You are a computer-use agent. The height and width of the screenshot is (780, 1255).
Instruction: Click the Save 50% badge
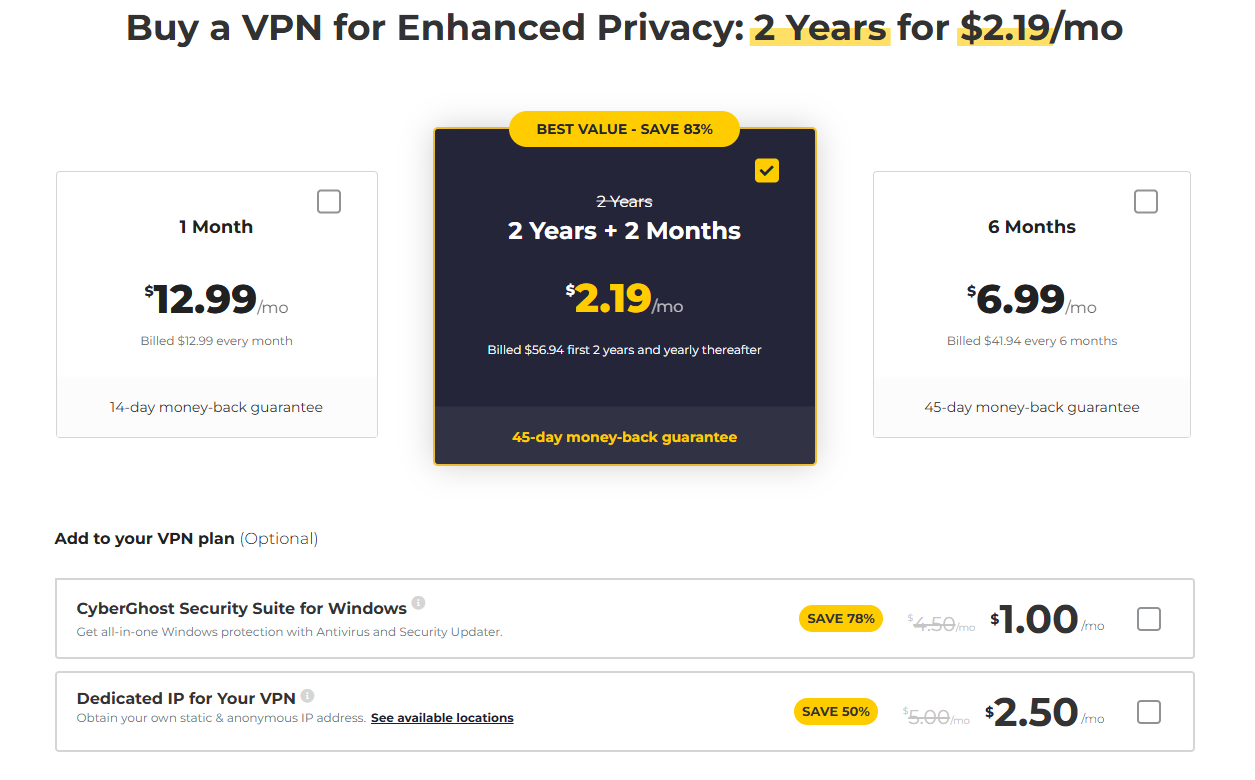(836, 712)
